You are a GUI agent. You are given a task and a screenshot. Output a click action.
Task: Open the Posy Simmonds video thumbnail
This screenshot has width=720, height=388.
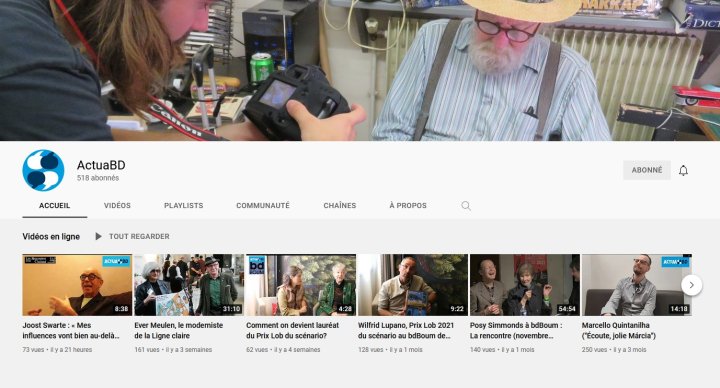click(525, 285)
